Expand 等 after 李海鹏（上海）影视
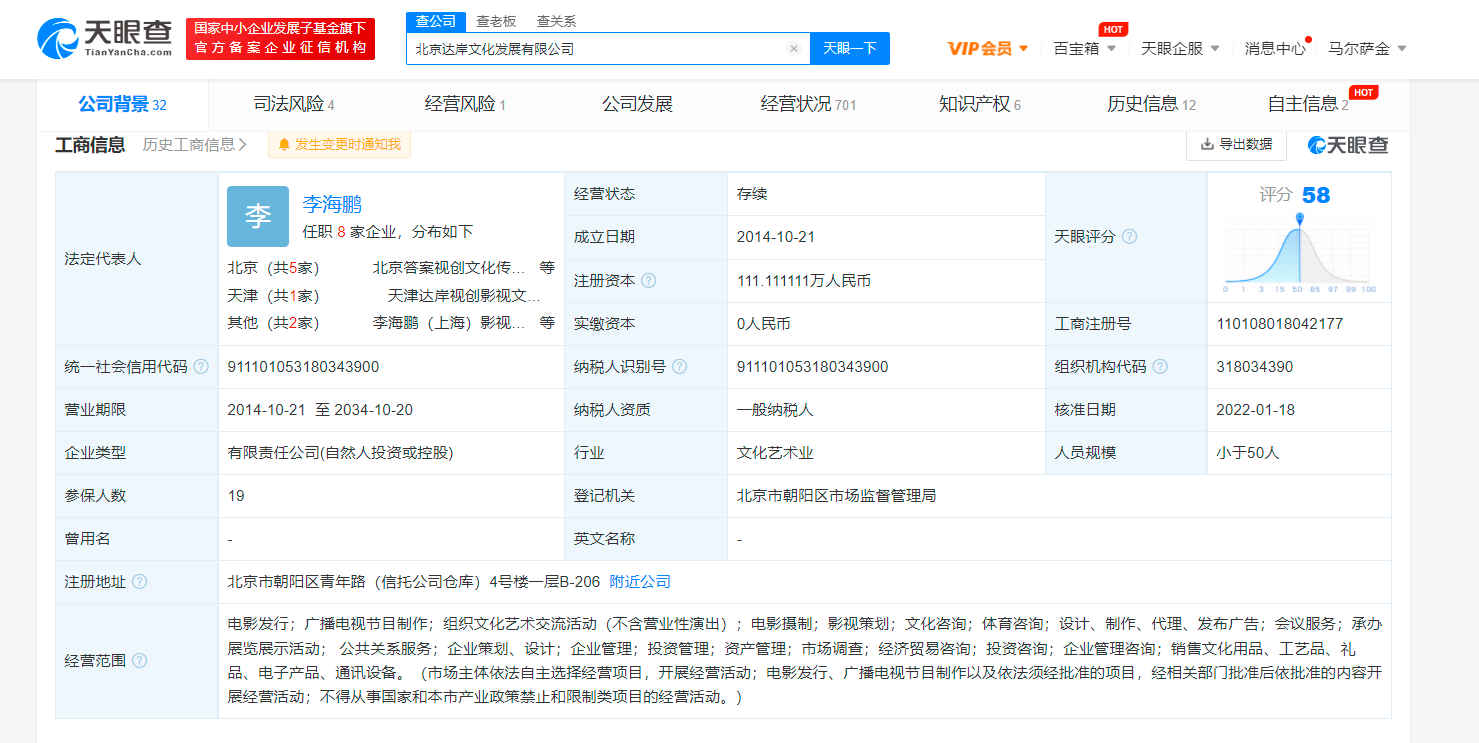This screenshot has width=1479, height=743. tap(547, 323)
